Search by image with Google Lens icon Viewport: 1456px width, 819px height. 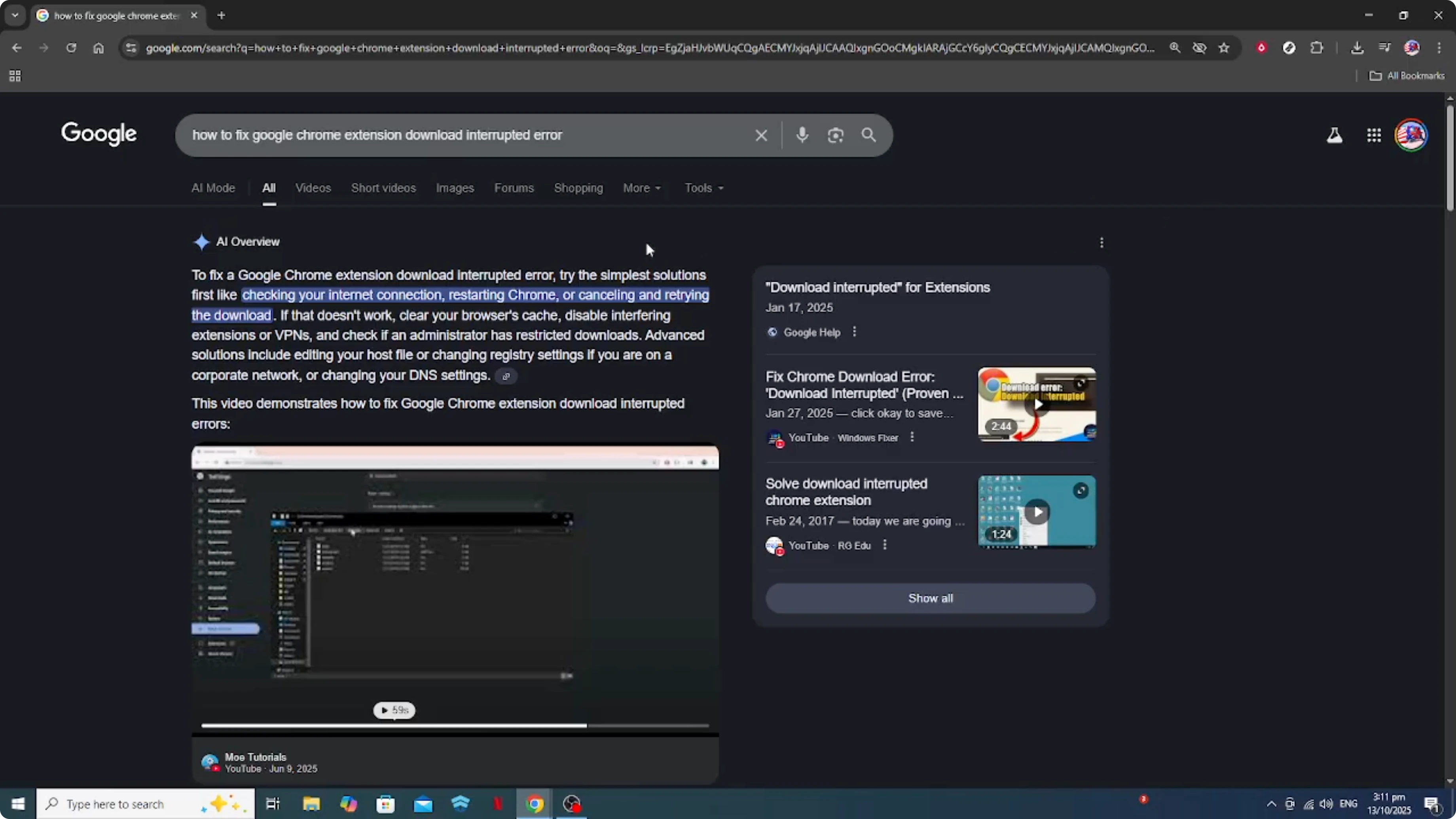(x=836, y=135)
